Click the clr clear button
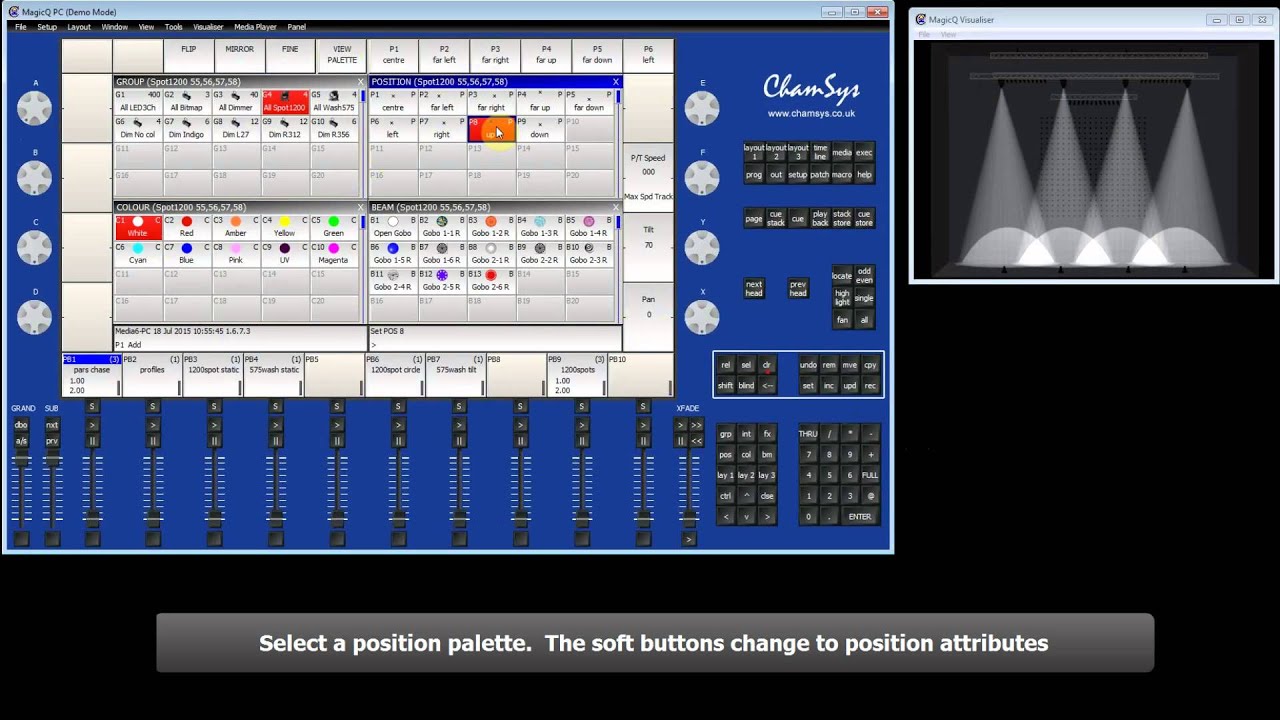This screenshot has width=1280, height=720. [x=767, y=365]
